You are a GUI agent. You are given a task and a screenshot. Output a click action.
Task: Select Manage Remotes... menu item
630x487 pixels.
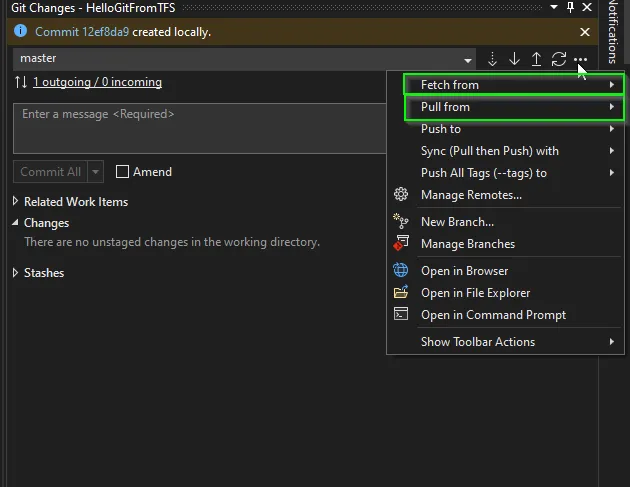point(505,195)
